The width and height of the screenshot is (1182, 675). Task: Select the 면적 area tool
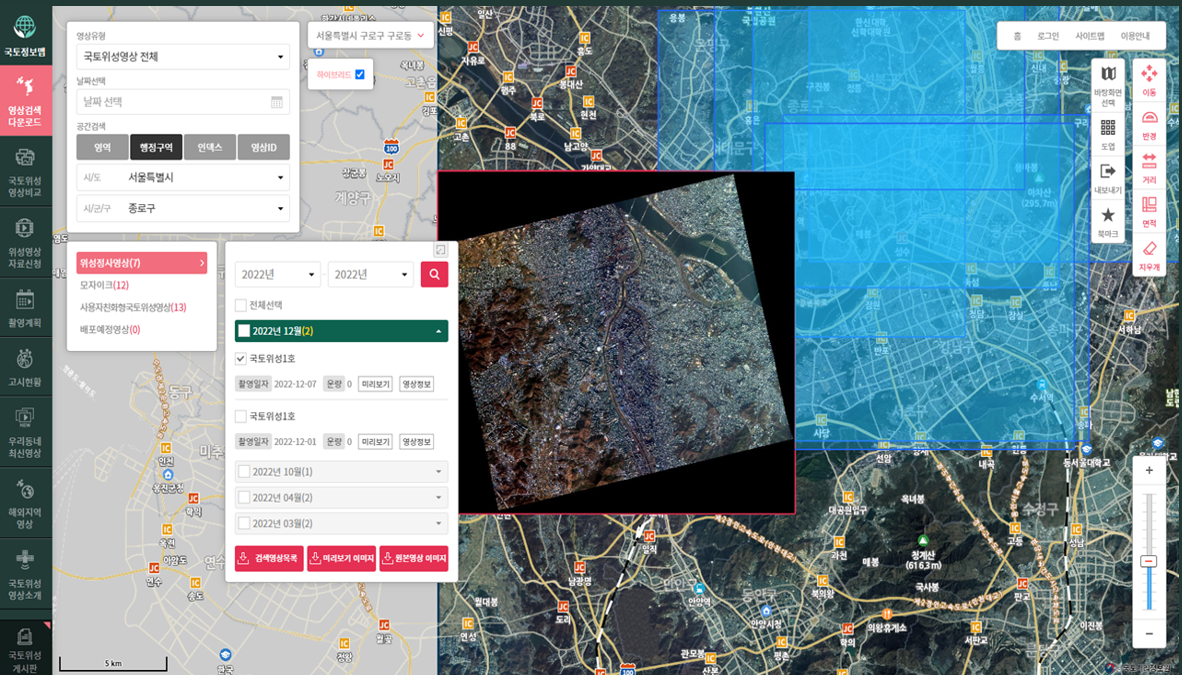1149,212
